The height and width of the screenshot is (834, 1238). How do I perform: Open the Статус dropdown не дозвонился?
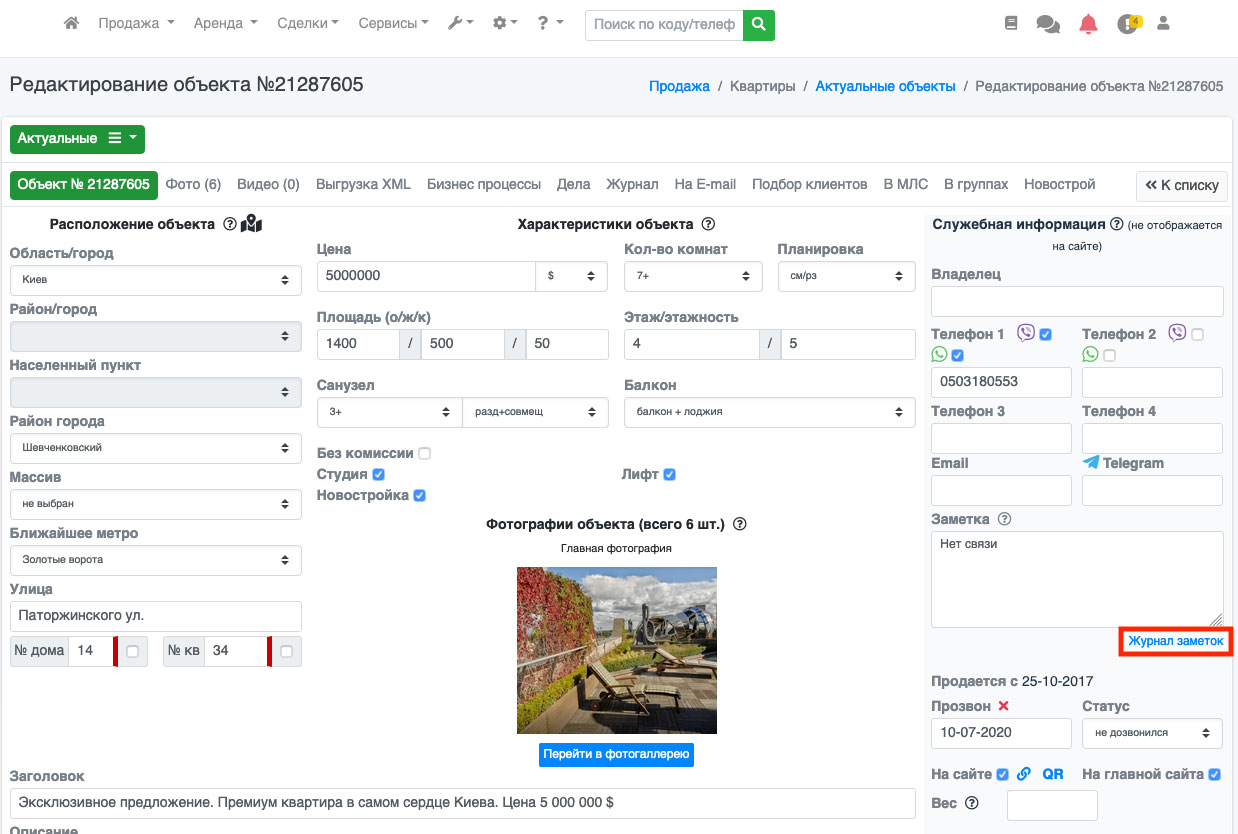pyautogui.click(x=1152, y=732)
